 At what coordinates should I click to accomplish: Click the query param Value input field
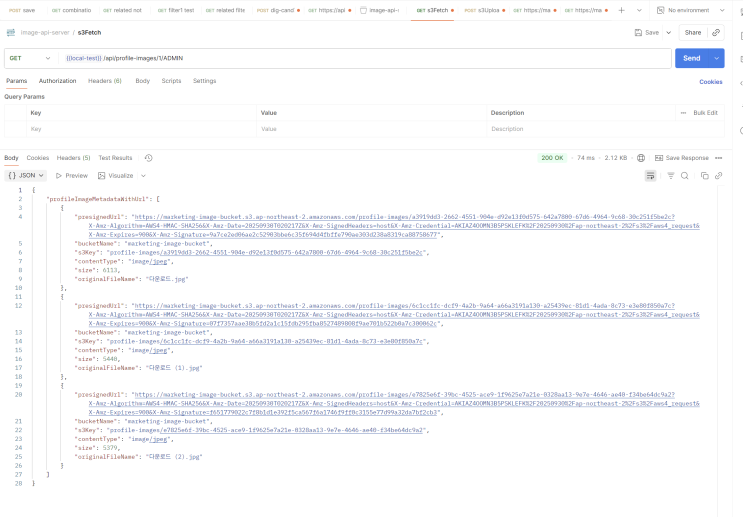coord(372,129)
